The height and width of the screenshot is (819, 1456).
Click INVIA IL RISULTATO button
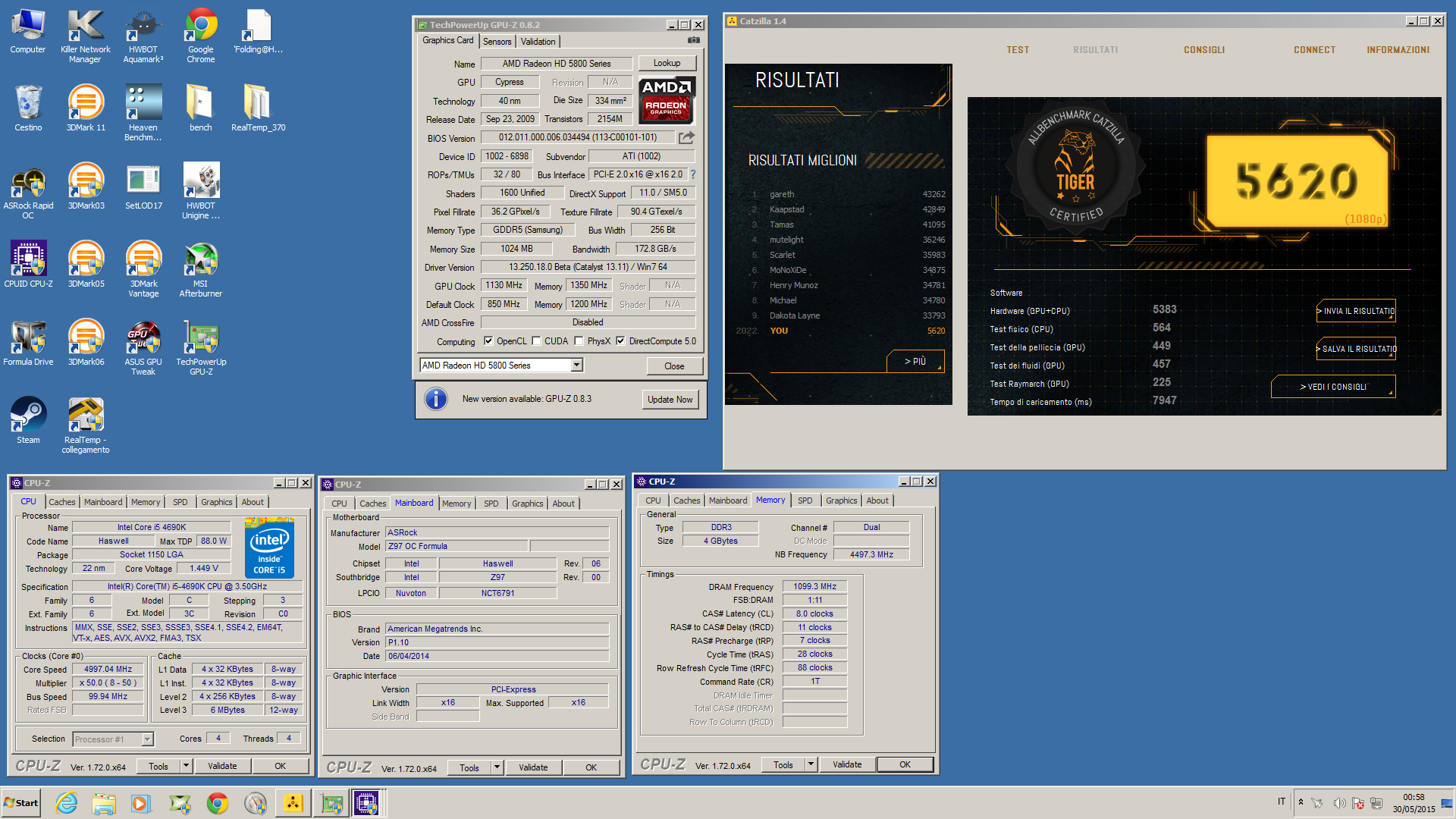tap(1357, 311)
